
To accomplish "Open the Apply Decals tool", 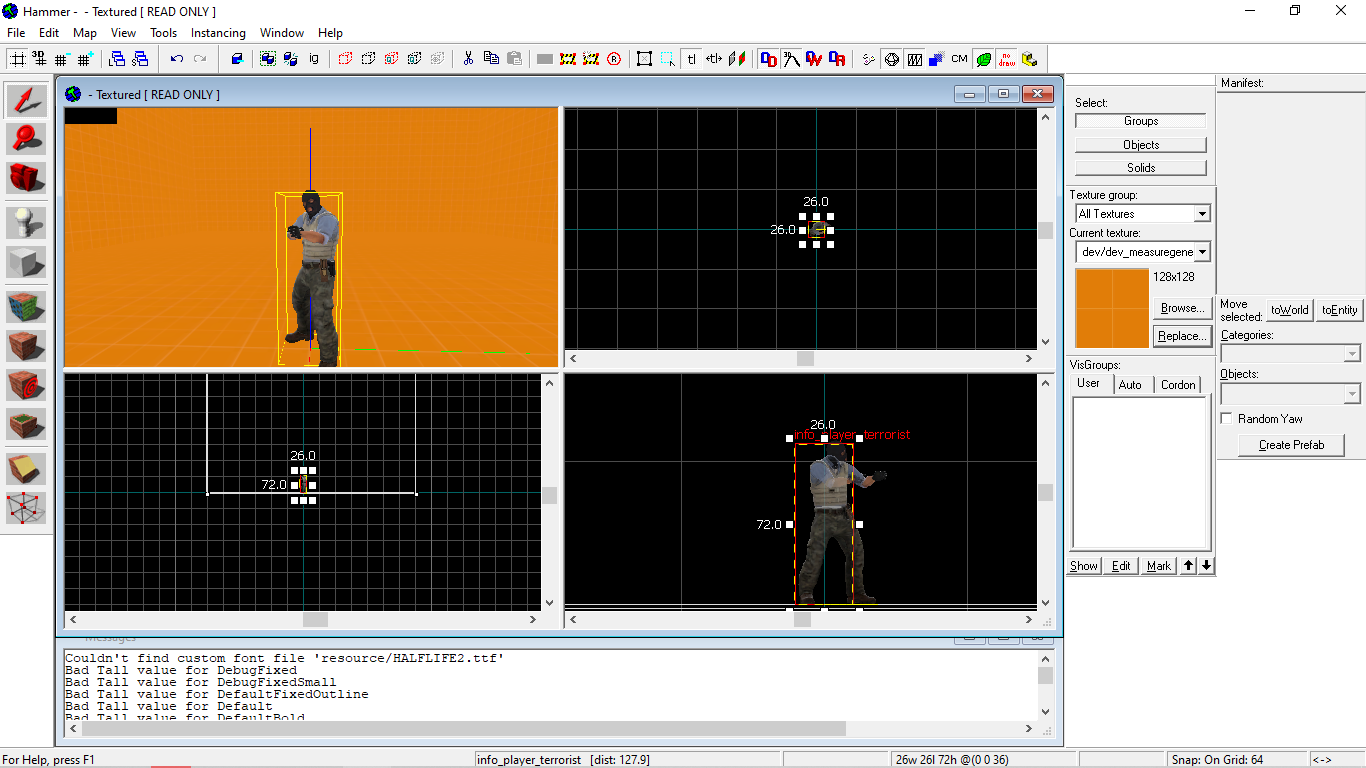I will (x=27, y=385).
